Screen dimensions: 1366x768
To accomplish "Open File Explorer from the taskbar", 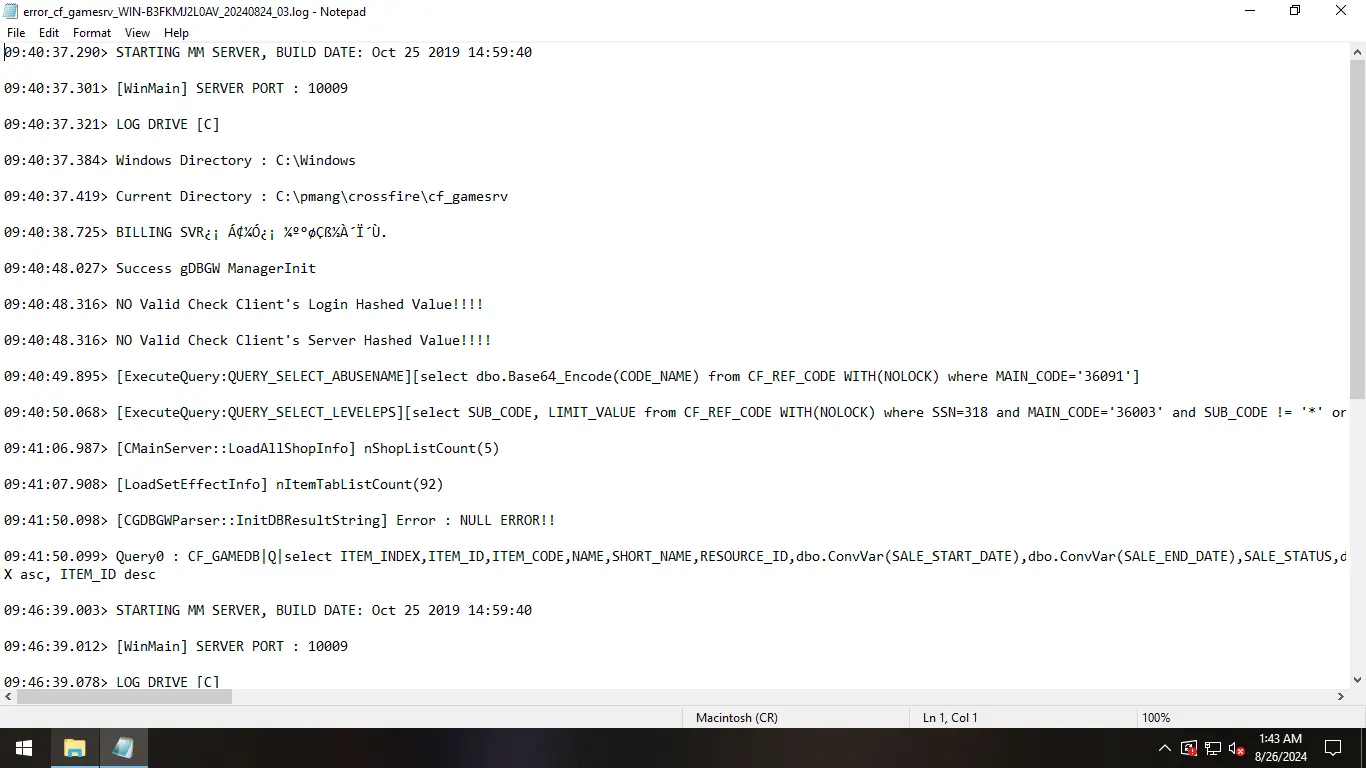I will pyautogui.click(x=75, y=748).
